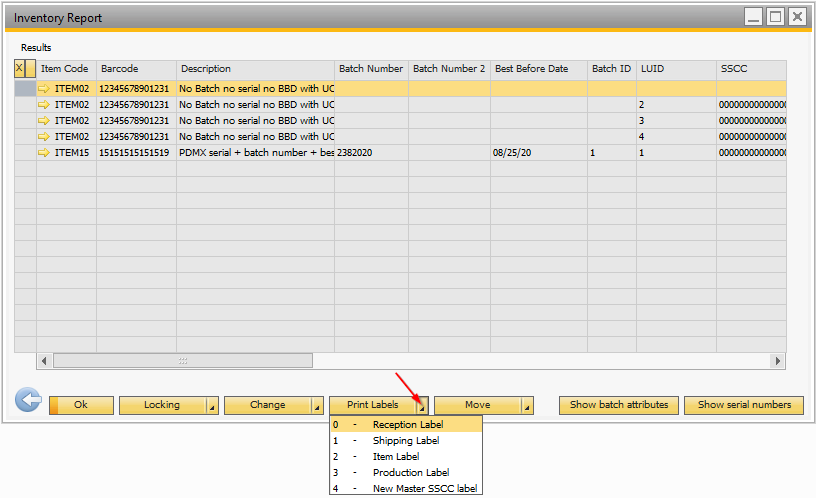Click the blue back arrow icon
The height and width of the screenshot is (498, 816).
28,401
